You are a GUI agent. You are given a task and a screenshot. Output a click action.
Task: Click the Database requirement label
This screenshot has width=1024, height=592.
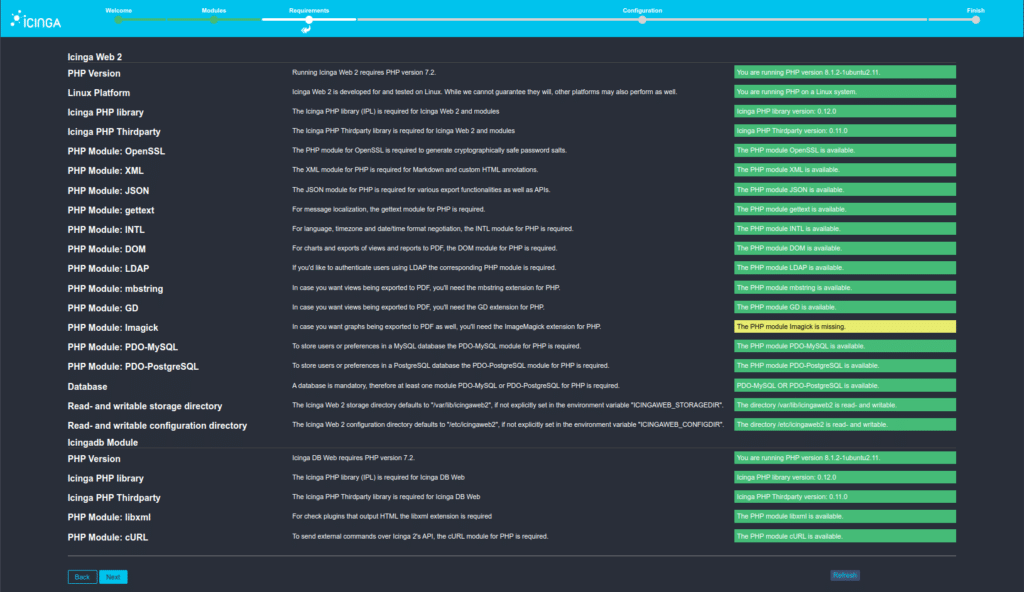tap(88, 387)
